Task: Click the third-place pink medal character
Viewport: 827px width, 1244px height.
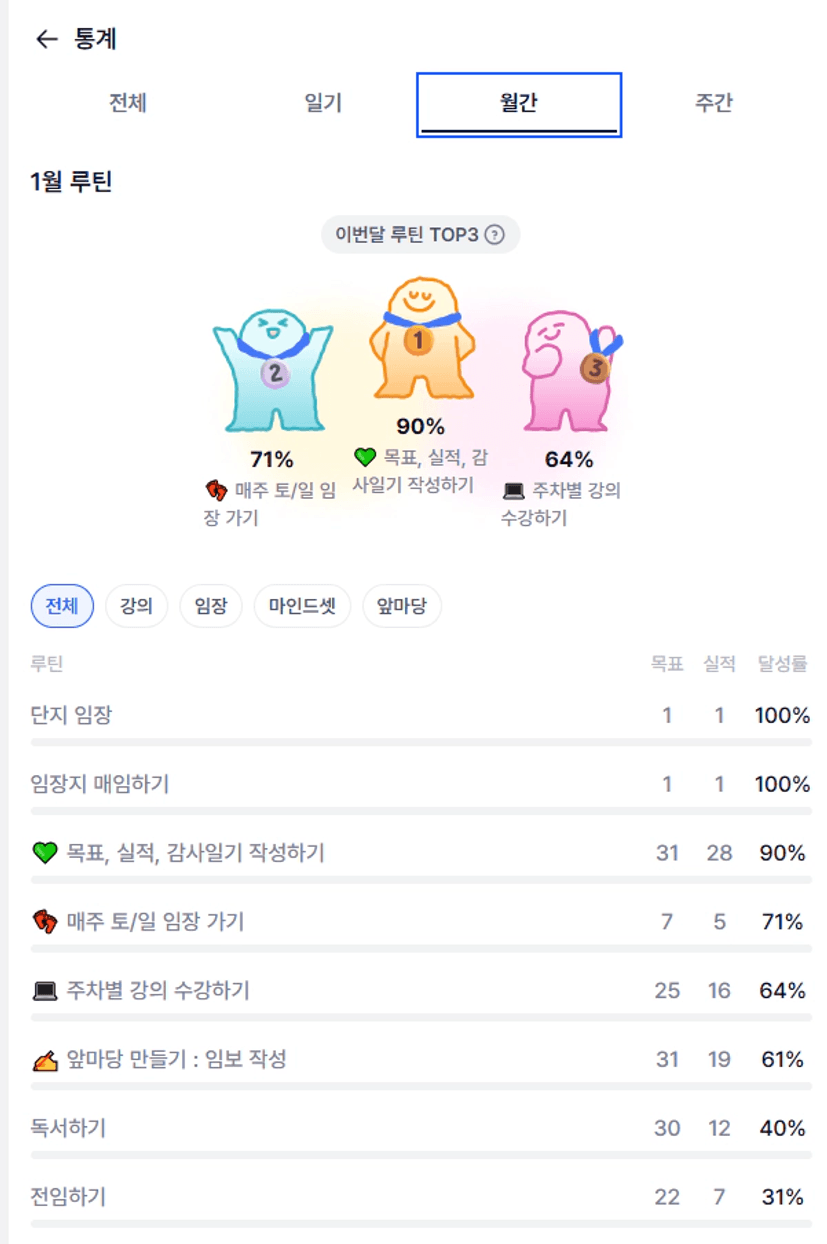Action: point(568,365)
